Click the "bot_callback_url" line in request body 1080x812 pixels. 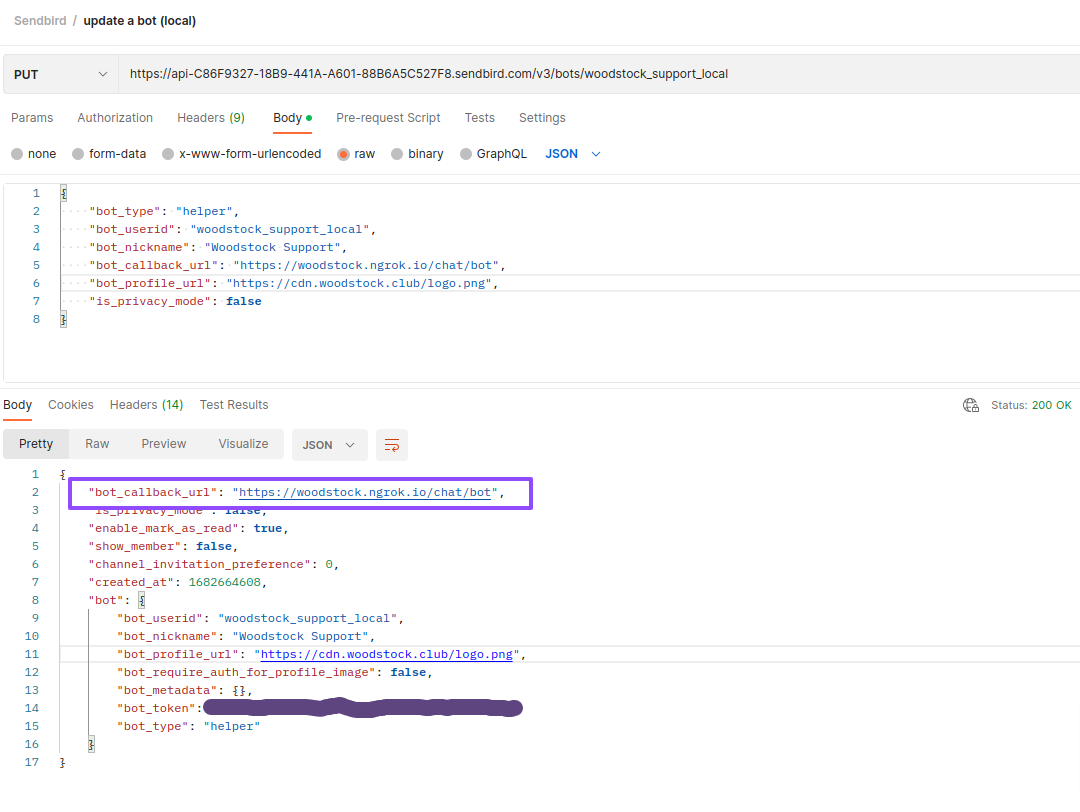tap(298, 265)
